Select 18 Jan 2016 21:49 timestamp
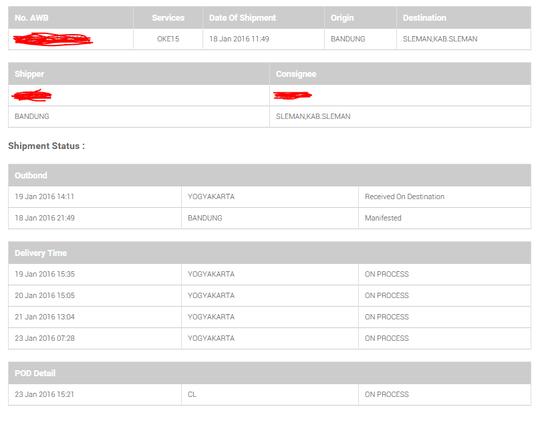The image size is (540, 439). [44, 218]
